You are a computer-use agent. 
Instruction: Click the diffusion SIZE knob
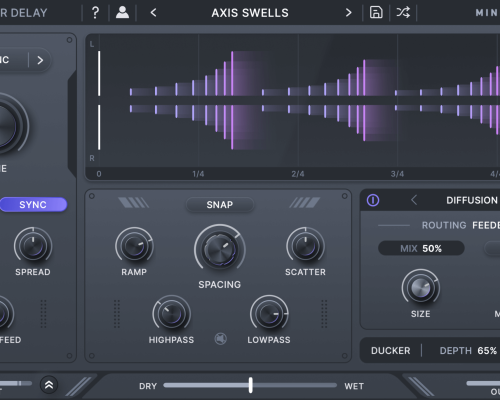click(x=421, y=288)
